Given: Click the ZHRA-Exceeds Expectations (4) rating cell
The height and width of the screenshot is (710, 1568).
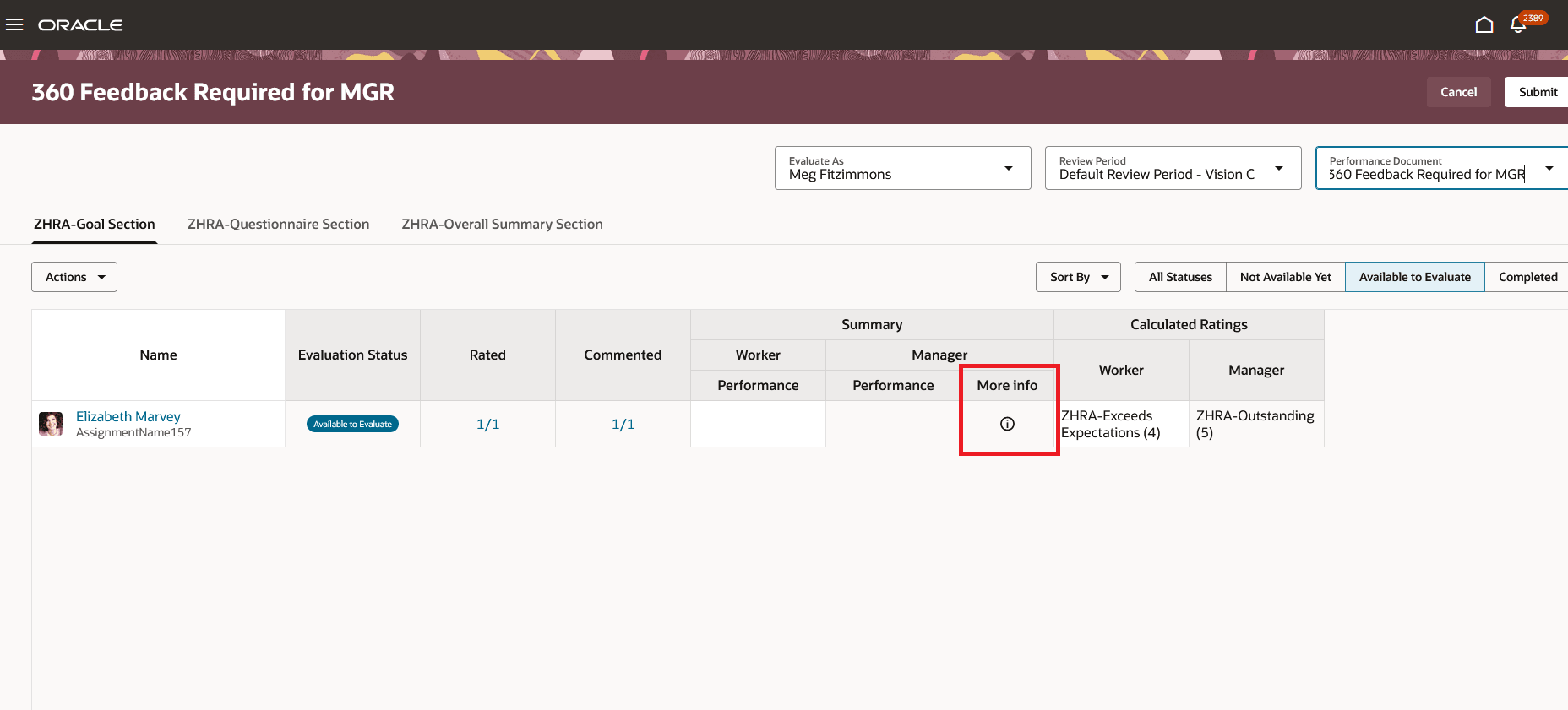Looking at the screenshot, I should [x=1121, y=424].
